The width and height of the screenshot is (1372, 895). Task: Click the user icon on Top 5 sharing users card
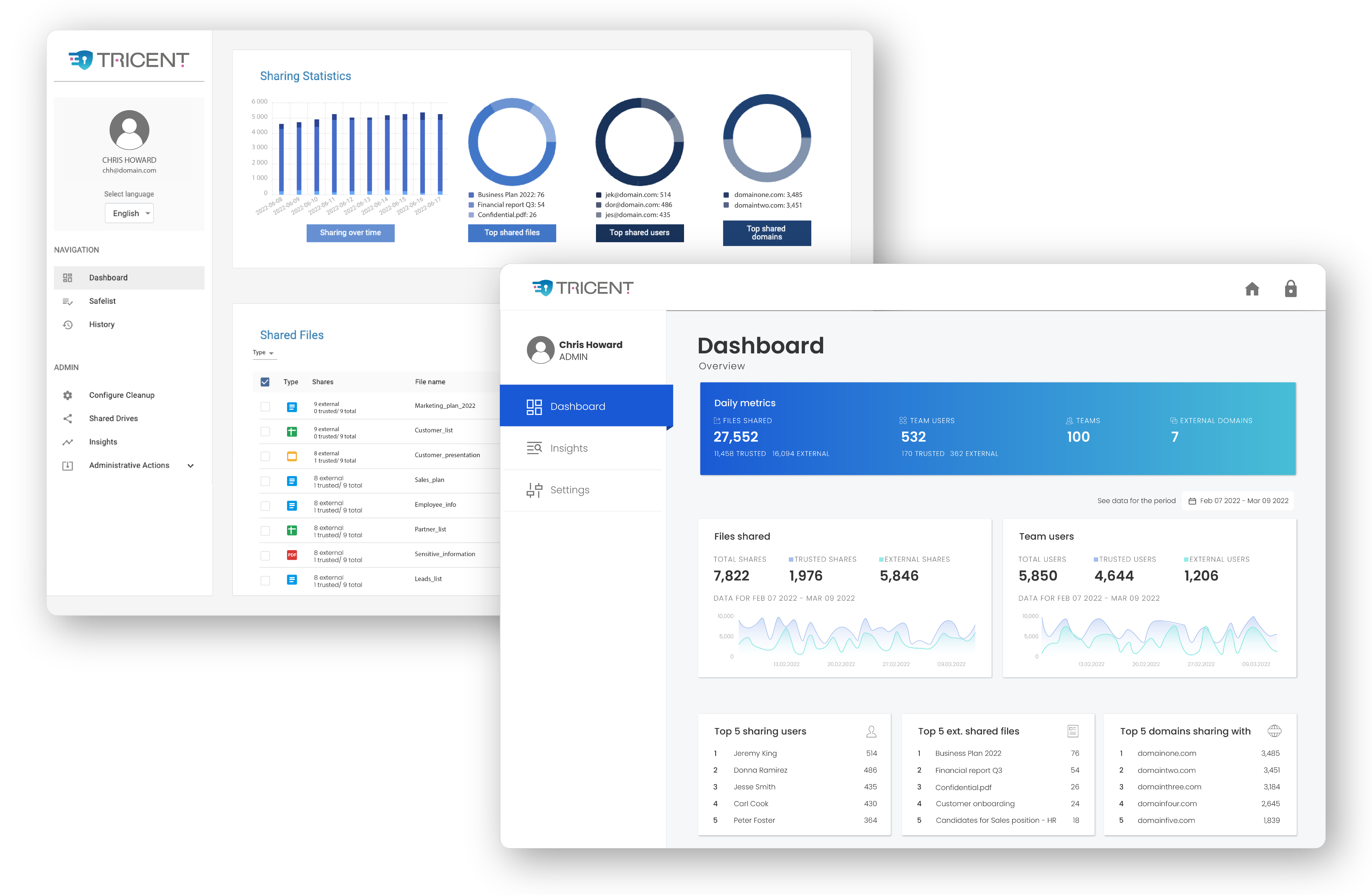871,731
